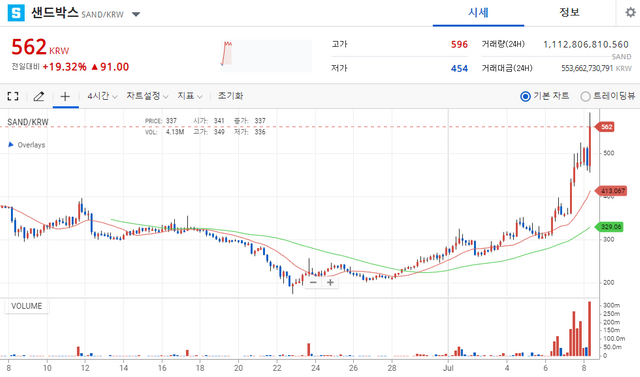The image size is (640, 377).
Task: Click the 거래대금(24H) label
Action: [x=507, y=68]
